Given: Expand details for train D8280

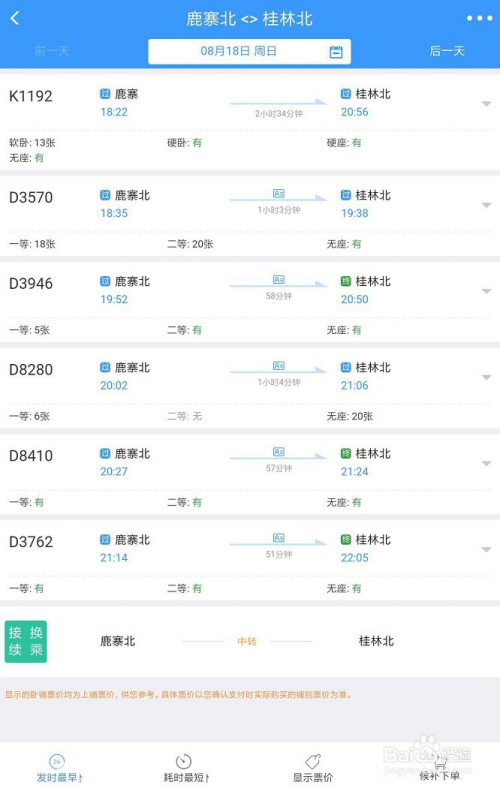Looking at the screenshot, I should click(486, 377).
